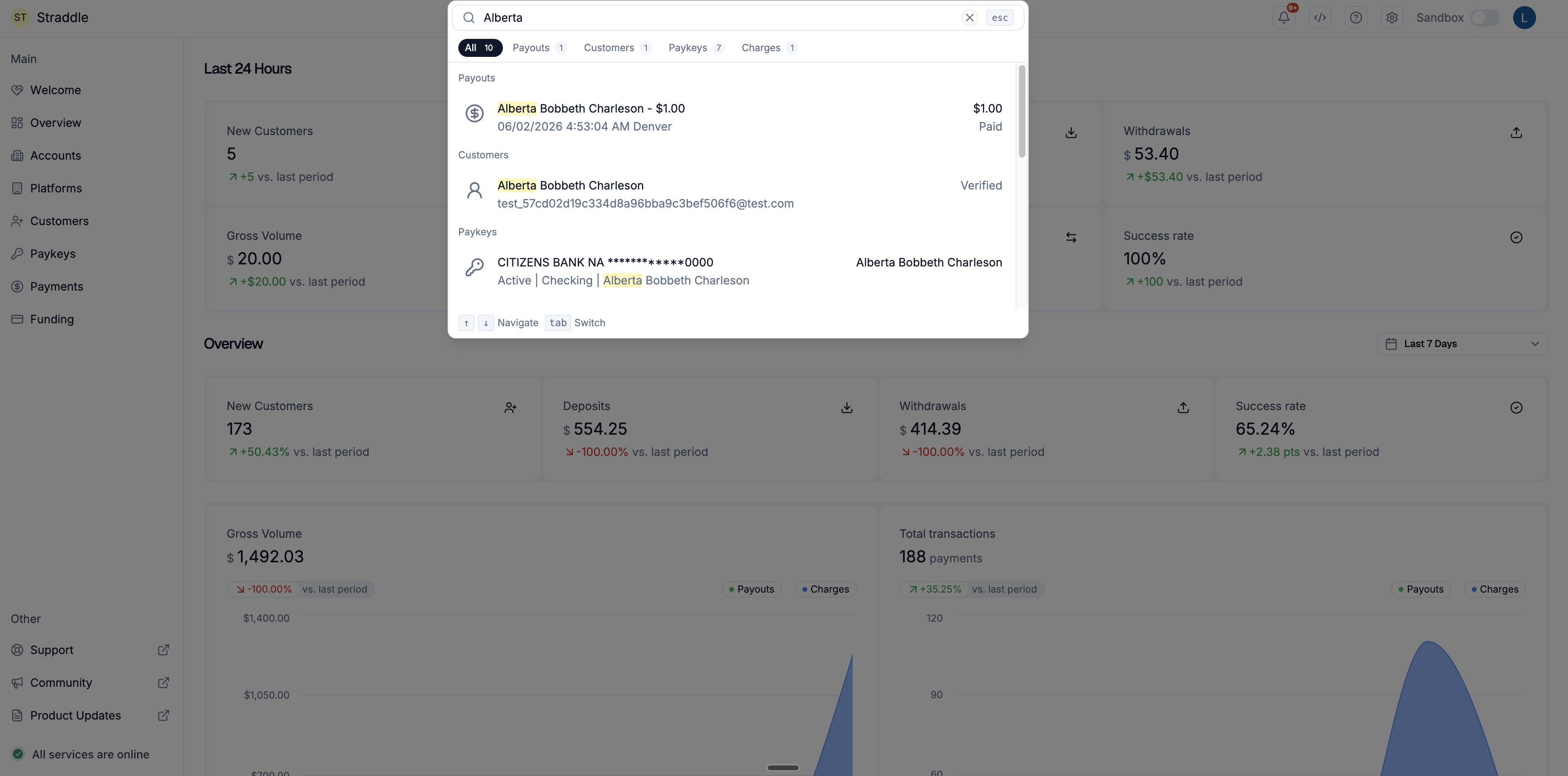1568x776 pixels.
Task: Click the Community external-link arrow icon
Action: (x=163, y=683)
